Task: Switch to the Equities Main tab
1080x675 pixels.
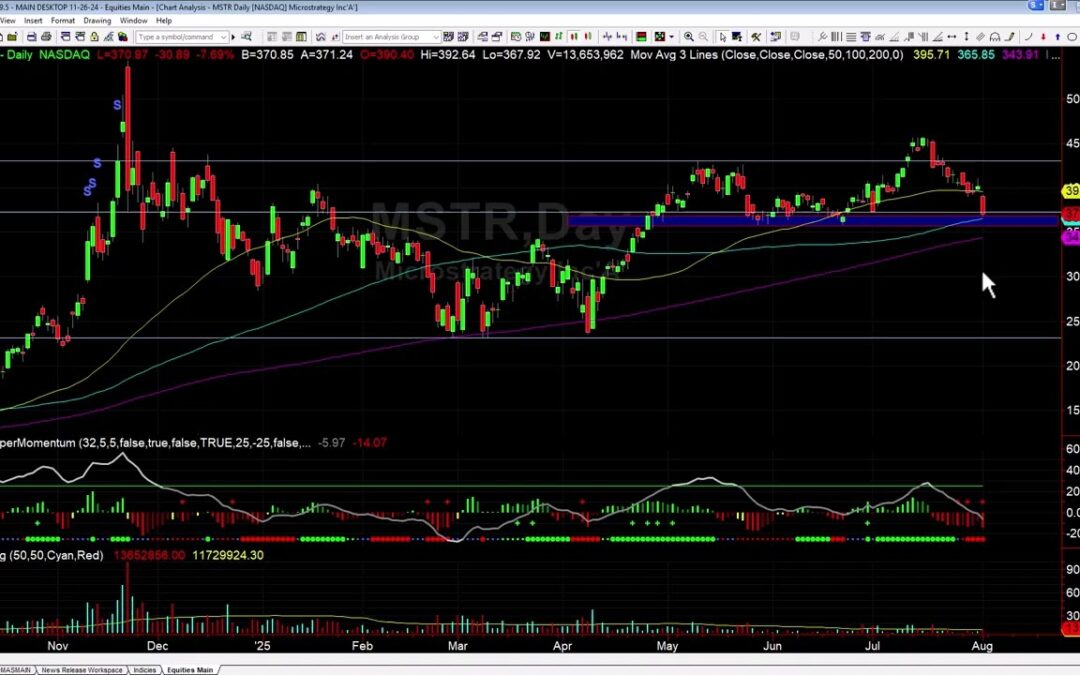Action: click(x=190, y=669)
